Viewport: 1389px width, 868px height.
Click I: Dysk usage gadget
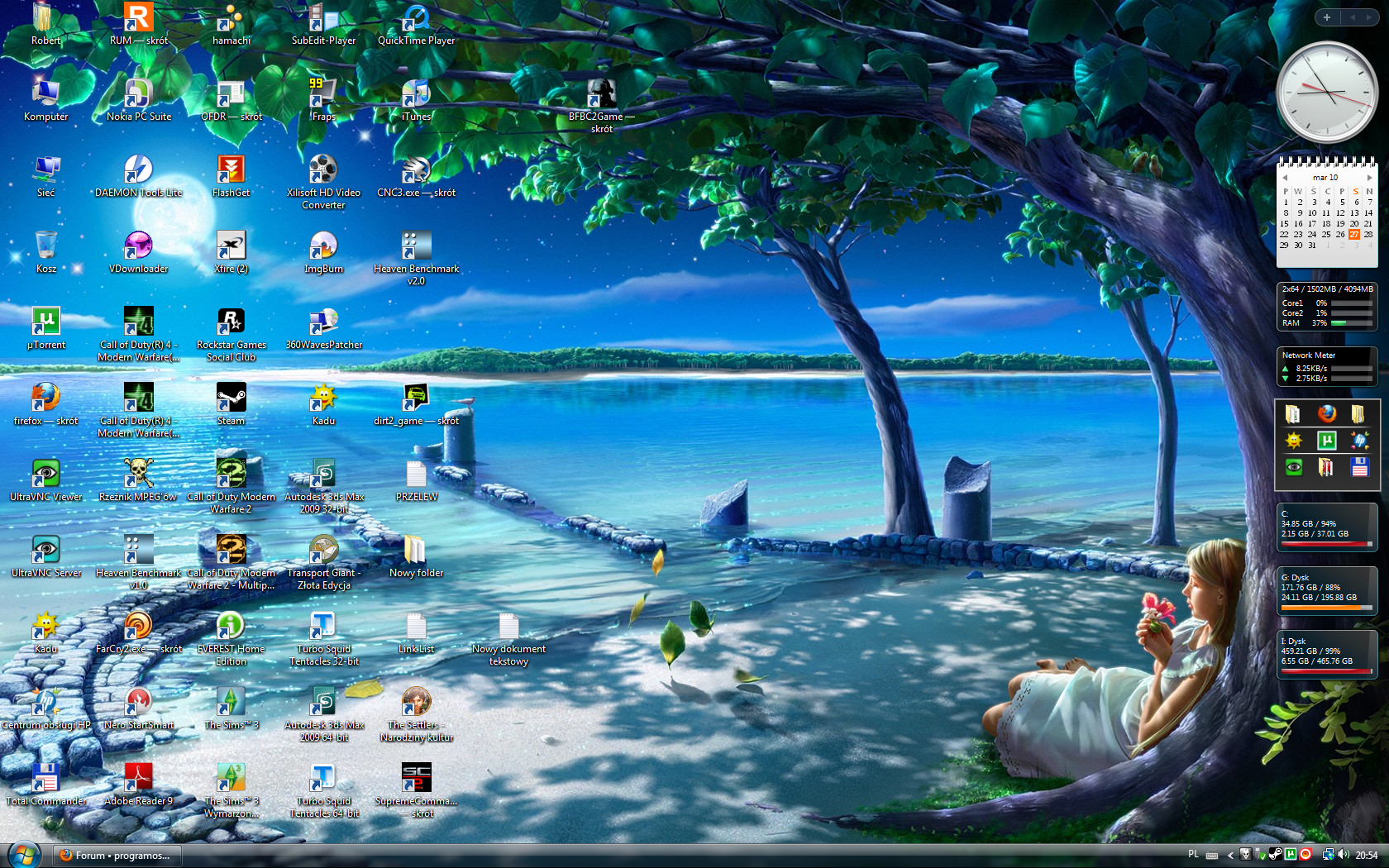point(1327,654)
